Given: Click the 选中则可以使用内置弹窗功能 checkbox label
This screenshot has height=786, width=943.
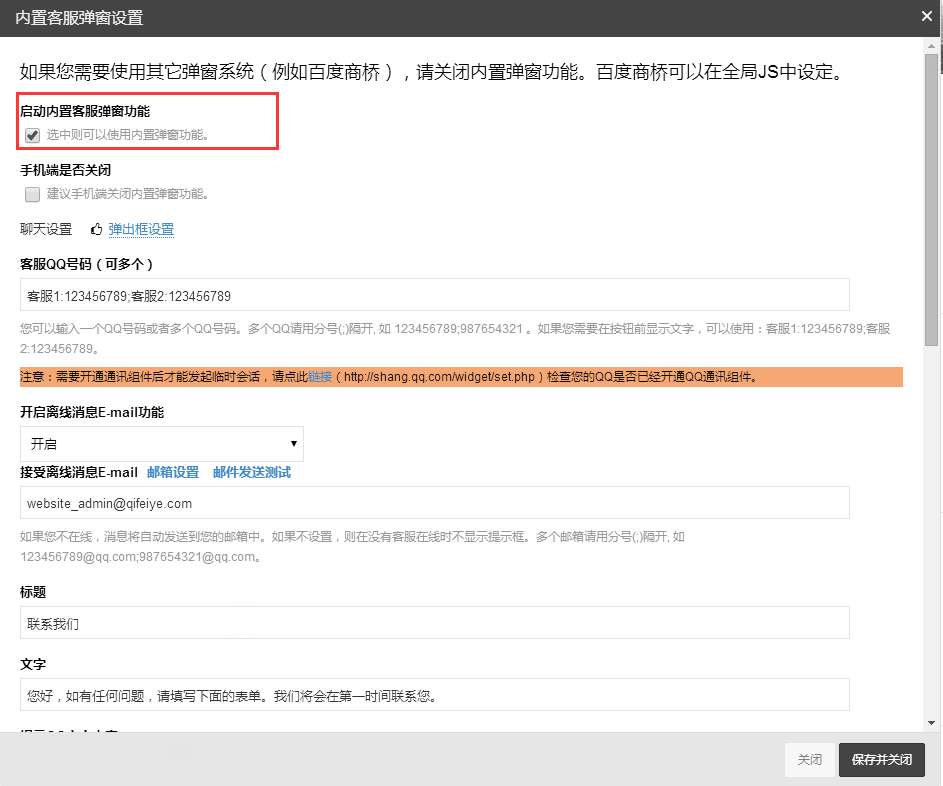Looking at the screenshot, I should pos(128,135).
